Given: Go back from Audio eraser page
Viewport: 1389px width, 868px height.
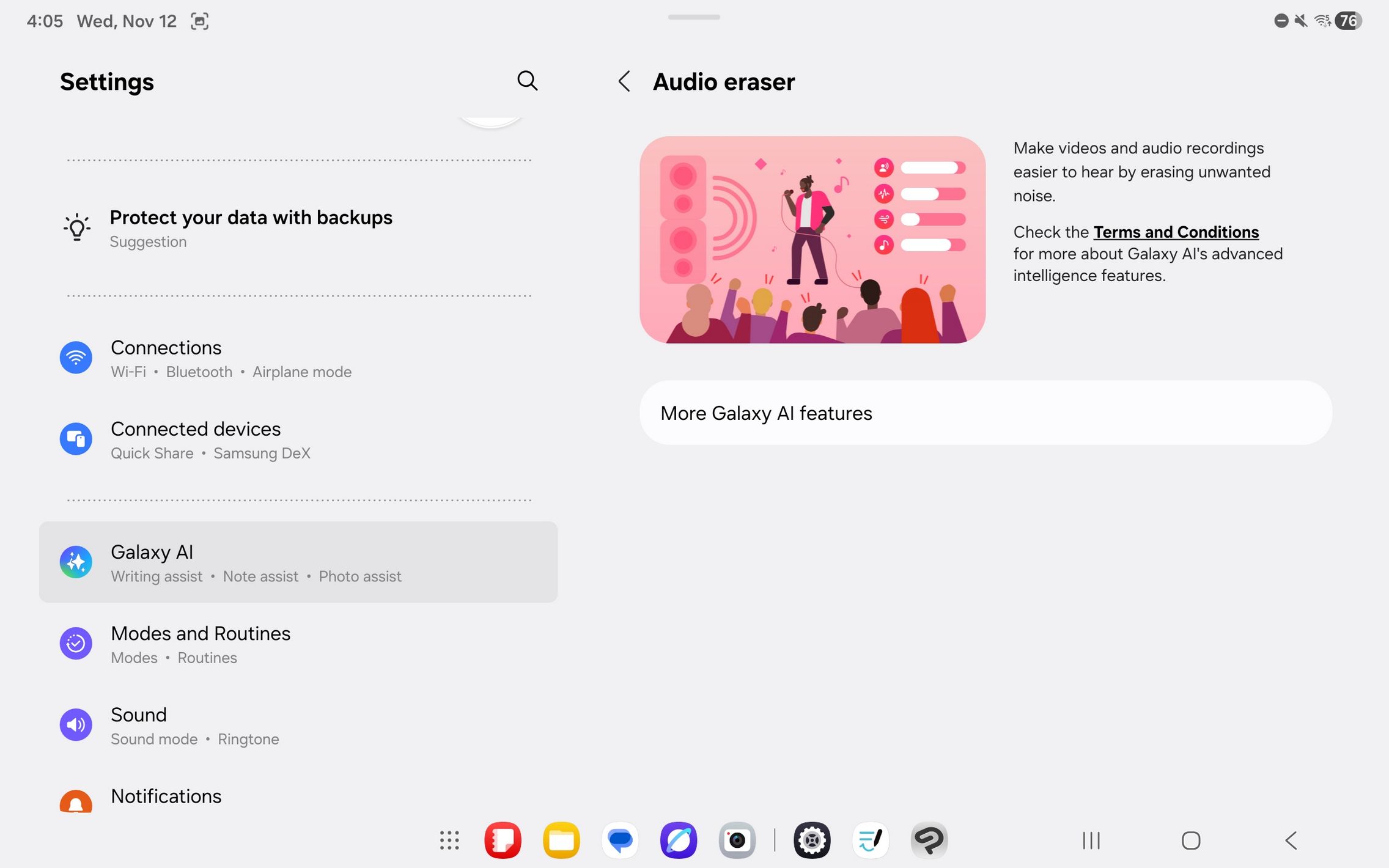Looking at the screenshot, I should pos(624,81).
